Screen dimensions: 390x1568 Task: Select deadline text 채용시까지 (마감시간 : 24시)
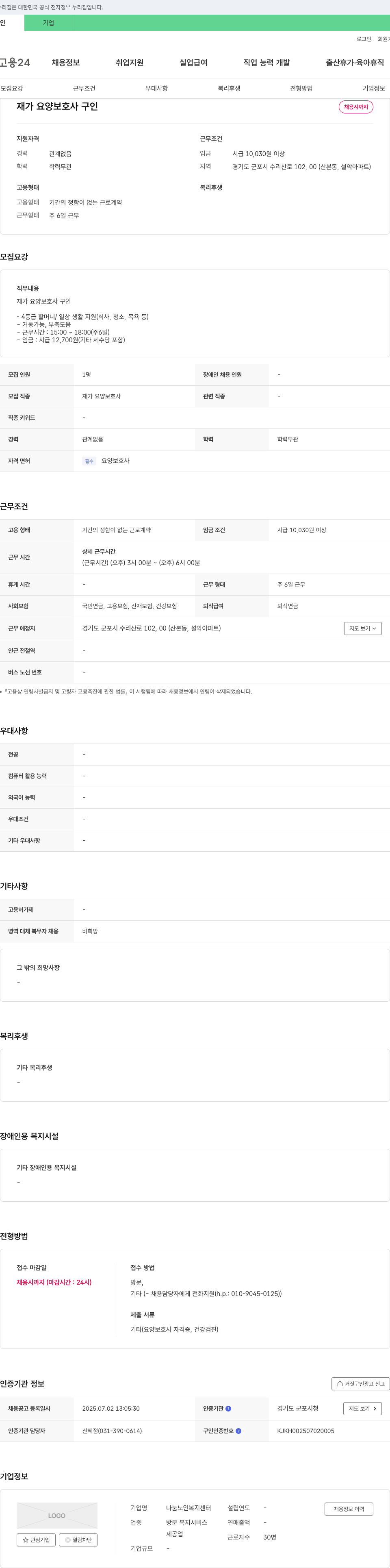click(54, 1282)
